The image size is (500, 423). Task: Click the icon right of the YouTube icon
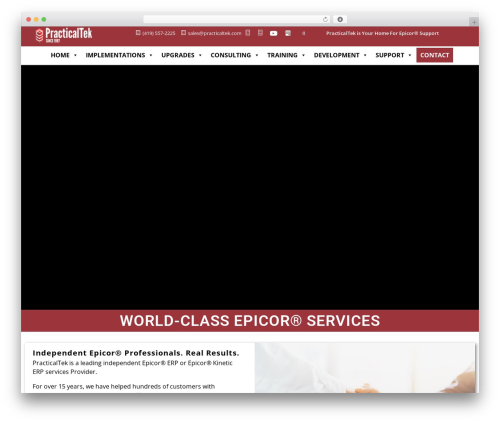coord(288,33)
